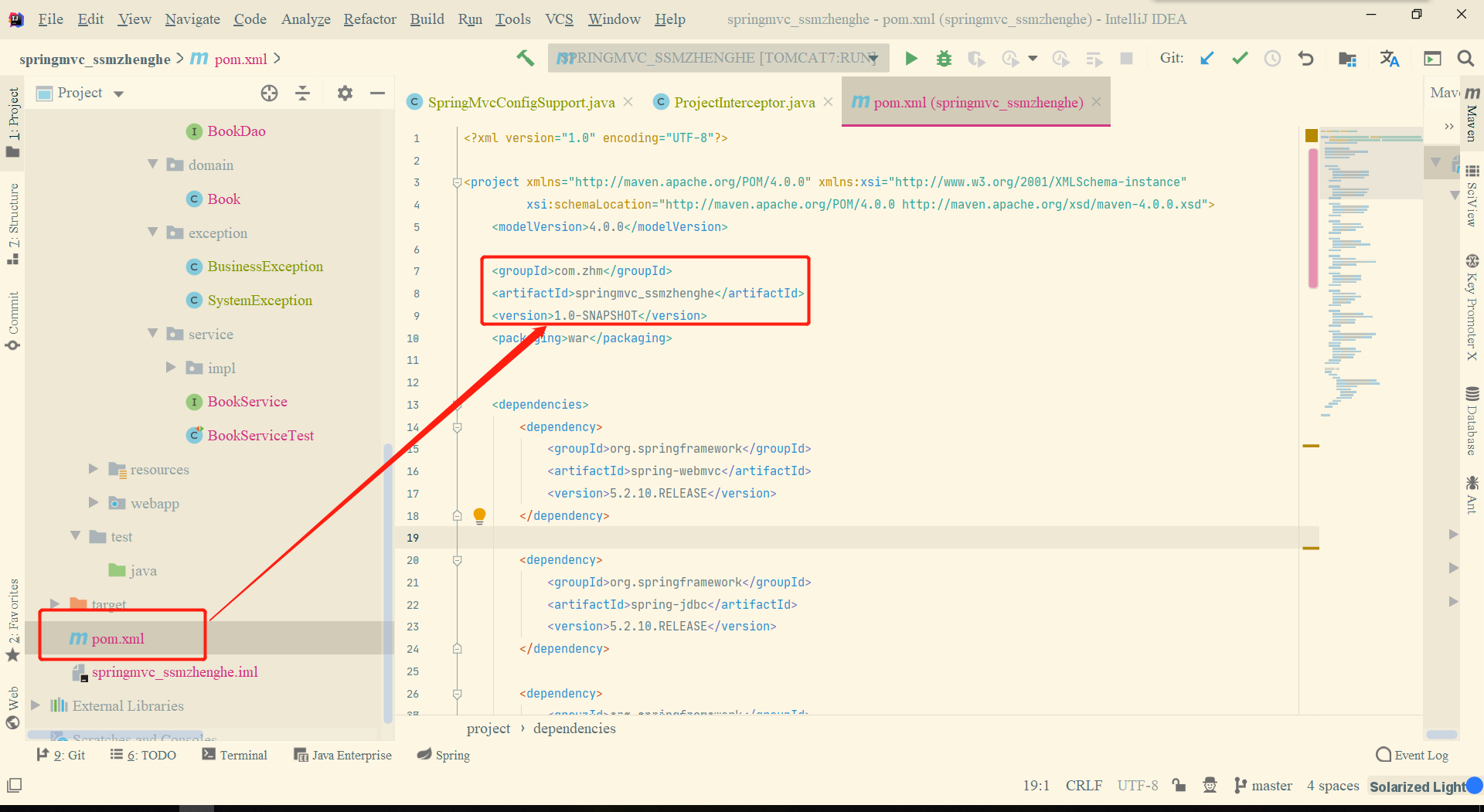Collapse all nodes in Project panel

[x=302, y=93]
